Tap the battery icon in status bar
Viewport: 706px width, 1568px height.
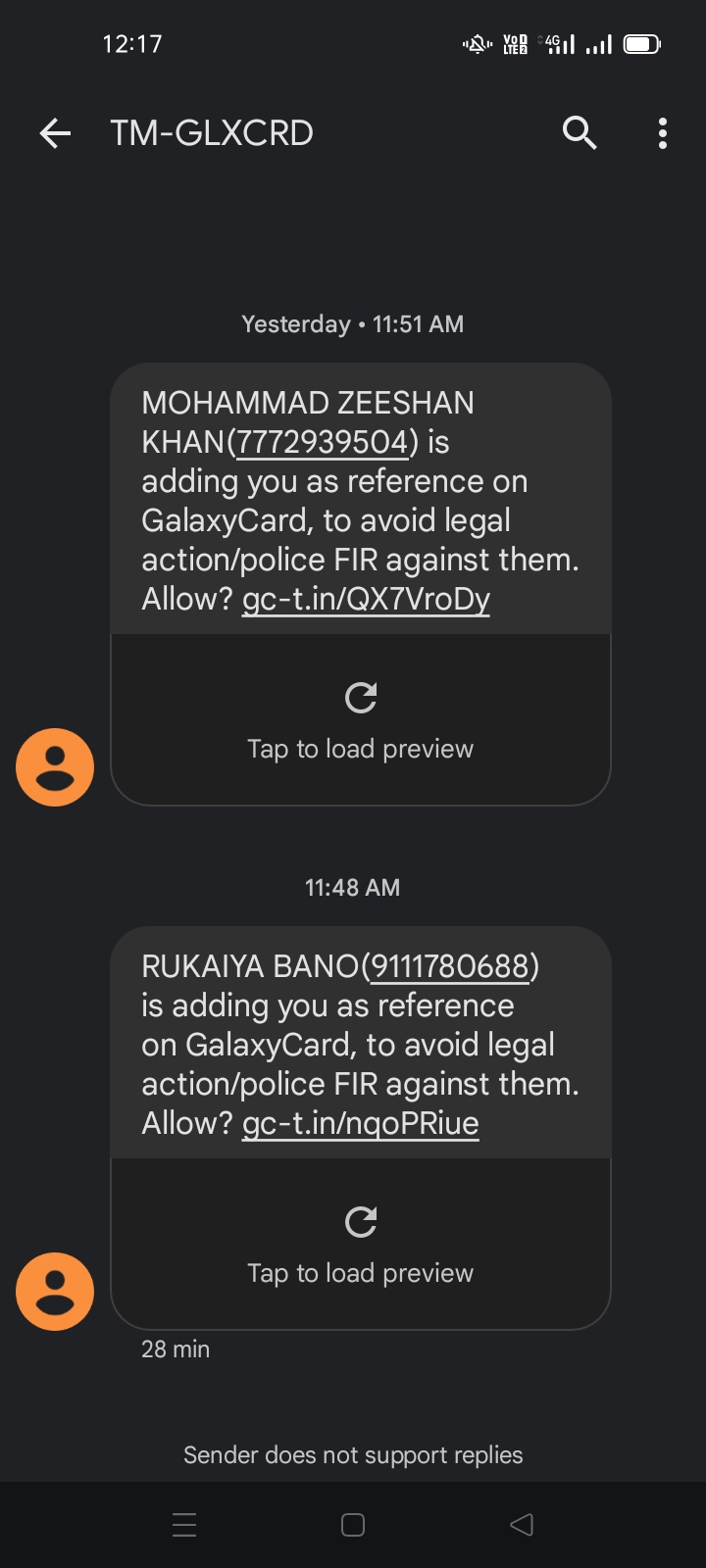pyautogui.click(x=642, y=44)
